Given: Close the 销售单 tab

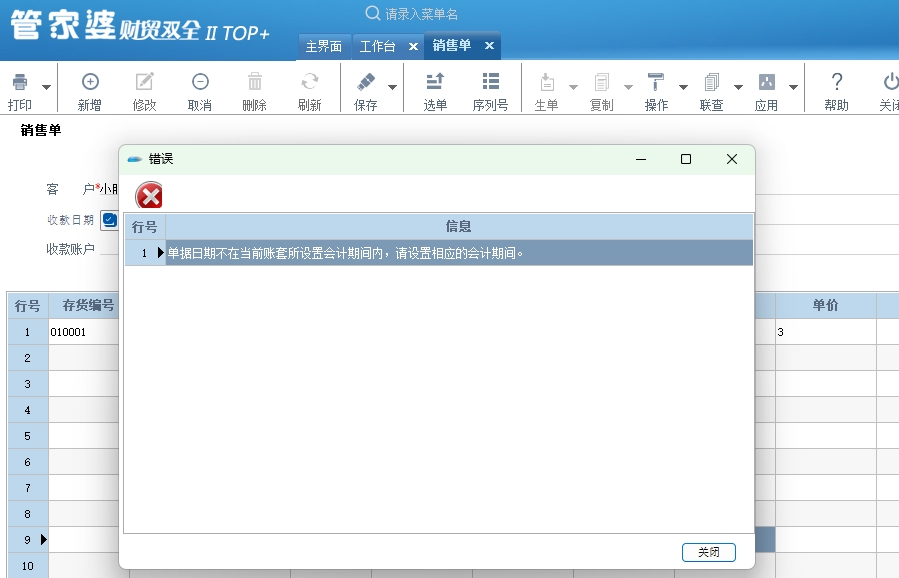Looking at the screenshot, I should 489,46.
